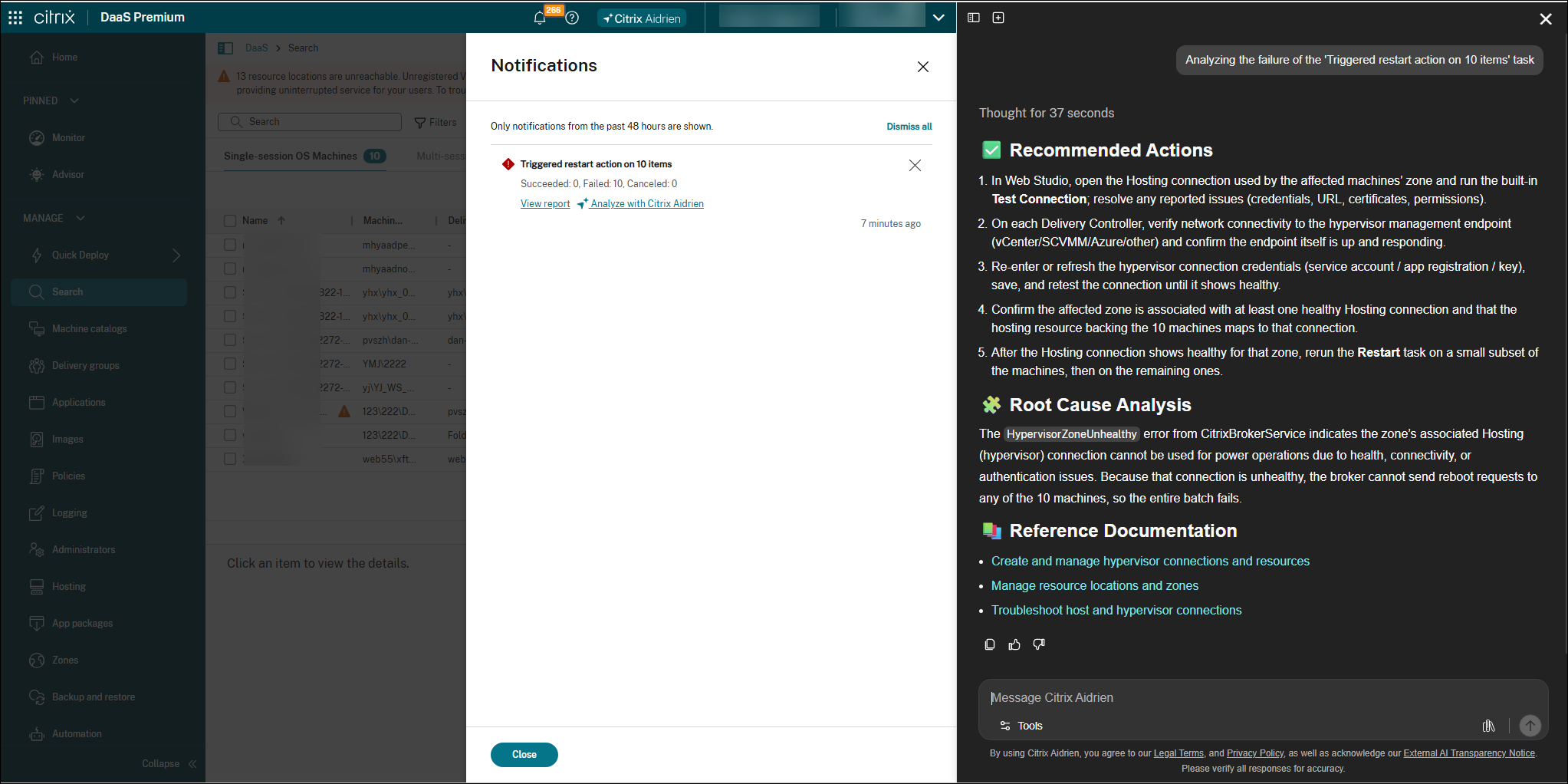Open the Legal Terms link
The image size is (1568, 784).
(x=1178, y=753)
